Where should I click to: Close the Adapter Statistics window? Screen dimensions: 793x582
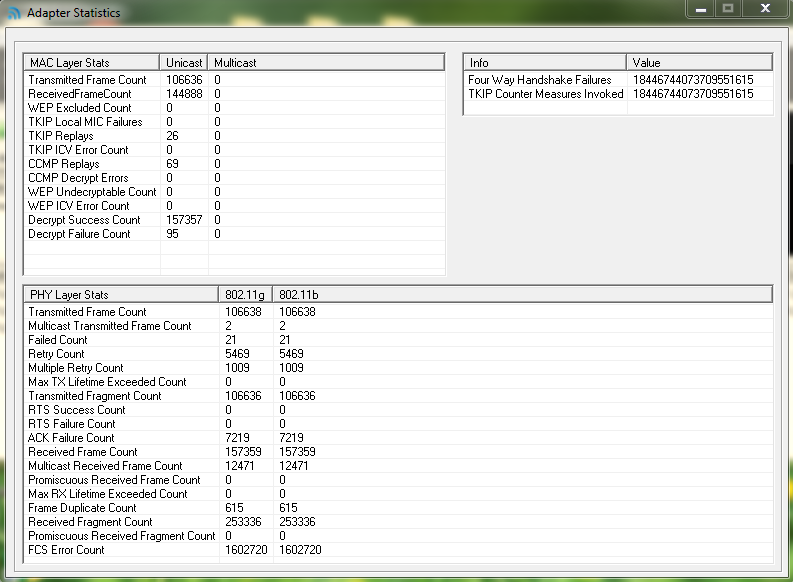tap(765, 9)
